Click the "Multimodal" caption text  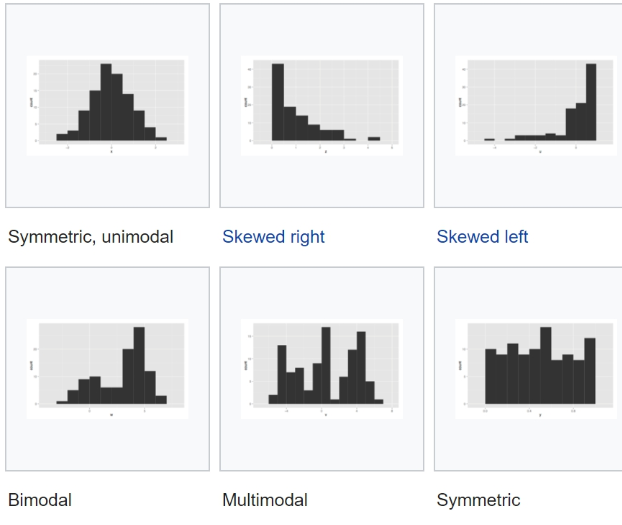point(264,500)
